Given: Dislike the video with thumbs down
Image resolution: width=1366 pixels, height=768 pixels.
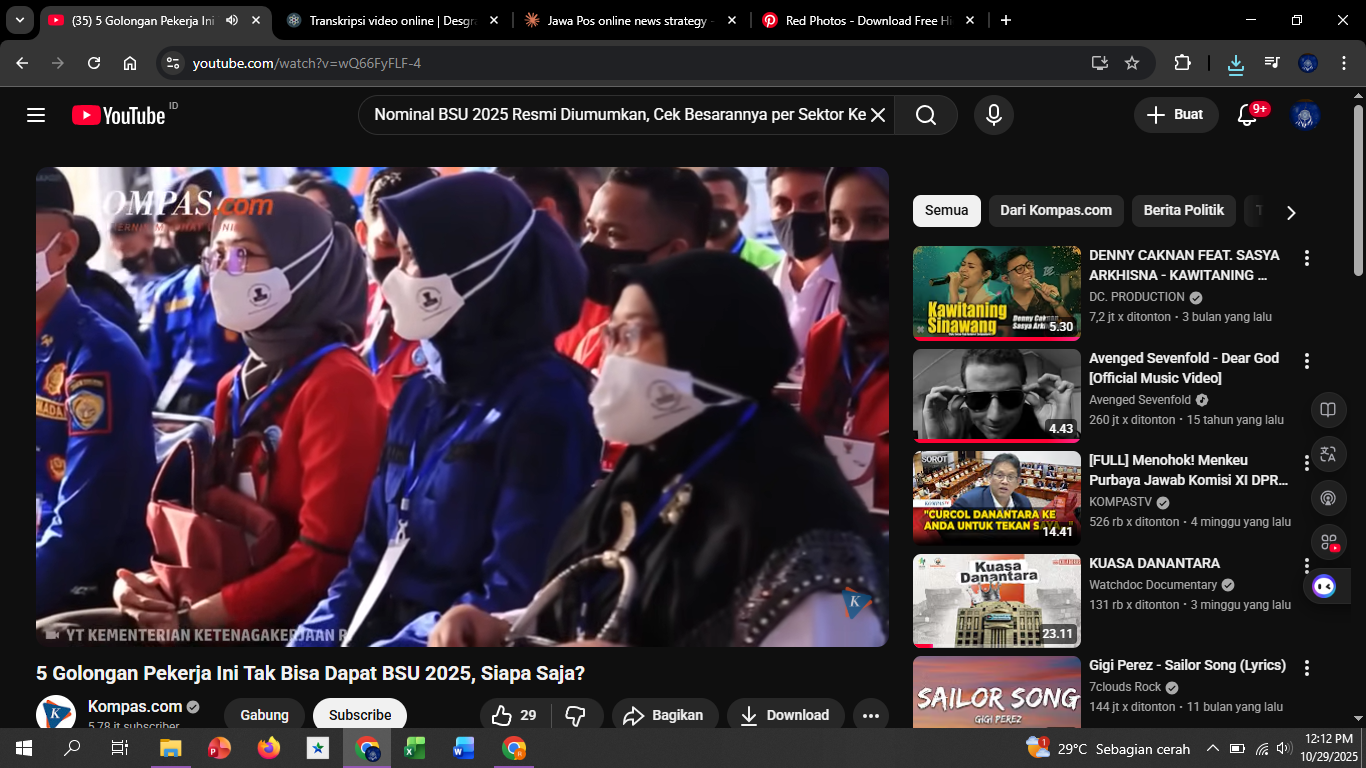Looking at the screenshot, I should (575, 715).
